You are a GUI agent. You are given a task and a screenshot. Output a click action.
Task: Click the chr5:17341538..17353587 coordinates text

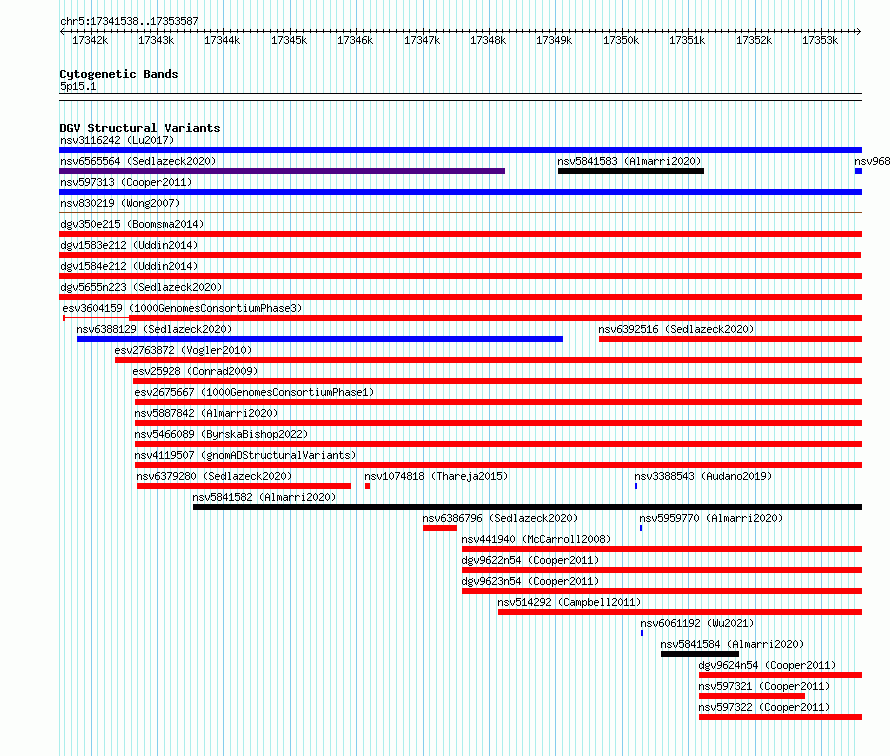[x=129, y=21]
